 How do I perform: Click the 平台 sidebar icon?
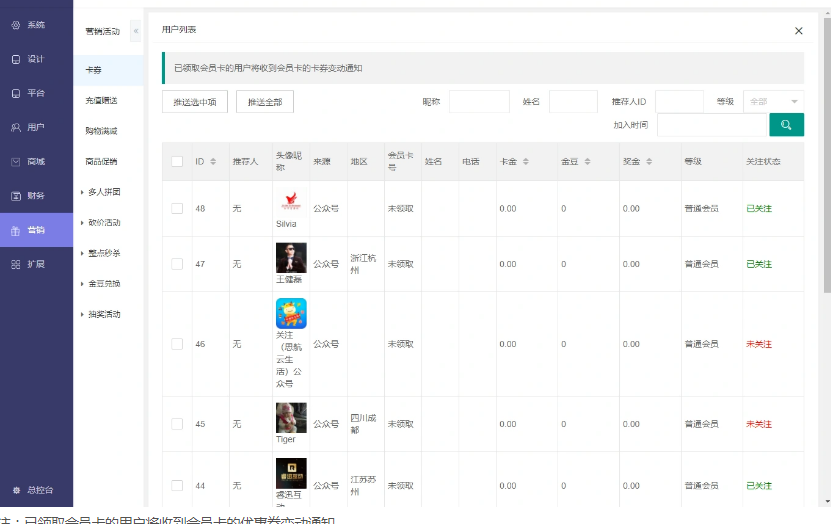[x=16, y=93]
